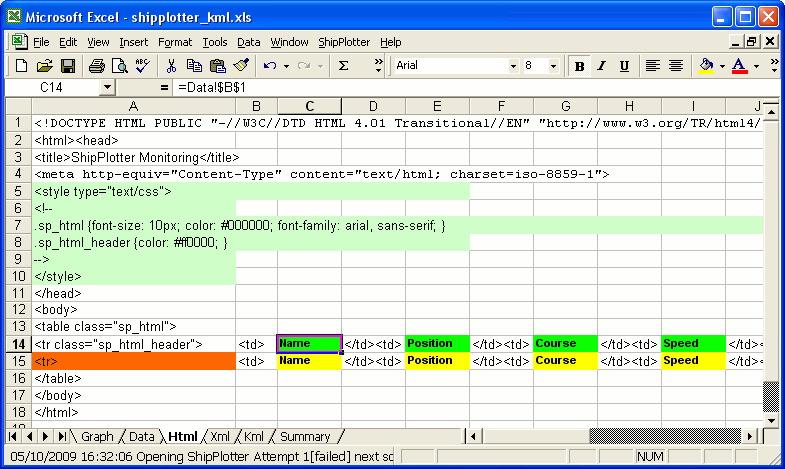Open the Data menu
The width and height of the screenshot is (785, 469).
[248, 42]
